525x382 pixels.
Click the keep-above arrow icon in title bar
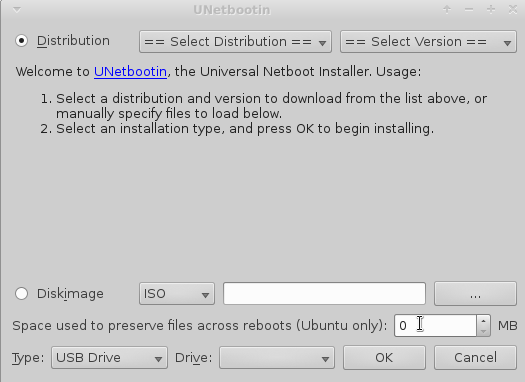pyautogui.click(x=447, y=9)
